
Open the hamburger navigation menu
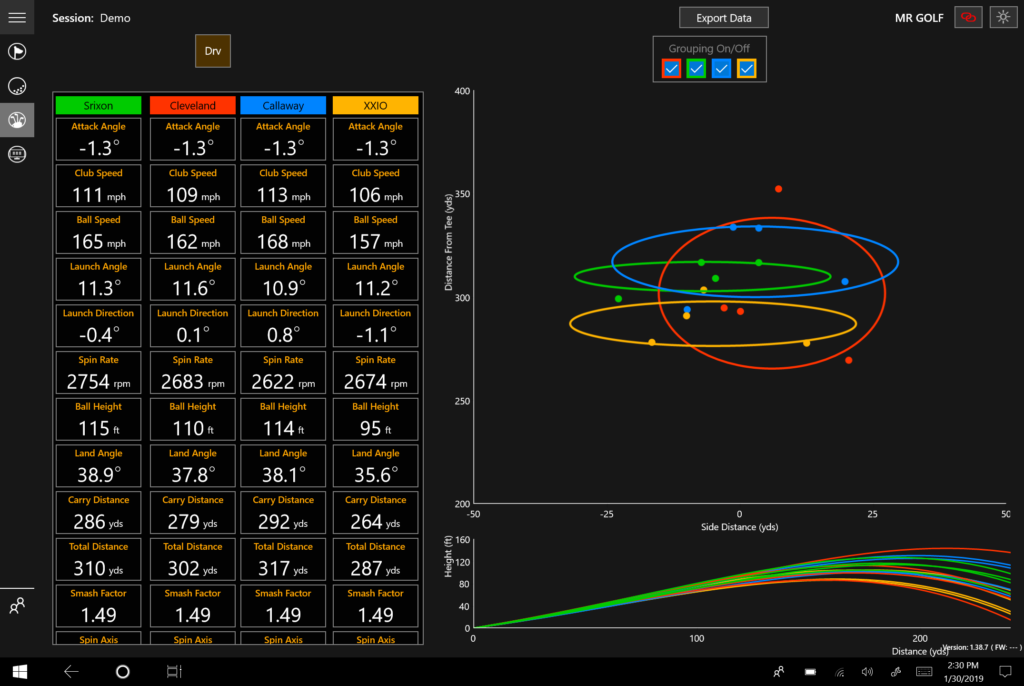pyautogui.click(x=17, y=18)
